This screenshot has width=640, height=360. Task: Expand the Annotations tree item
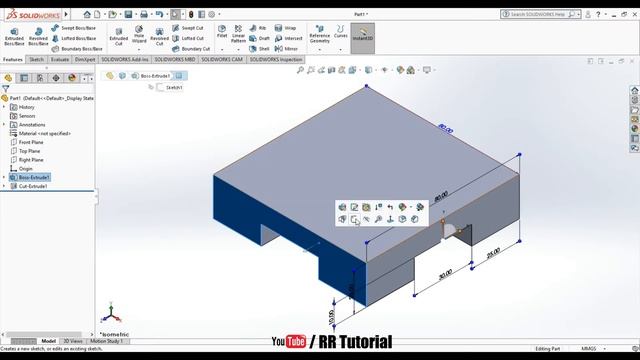pos(4,124)
